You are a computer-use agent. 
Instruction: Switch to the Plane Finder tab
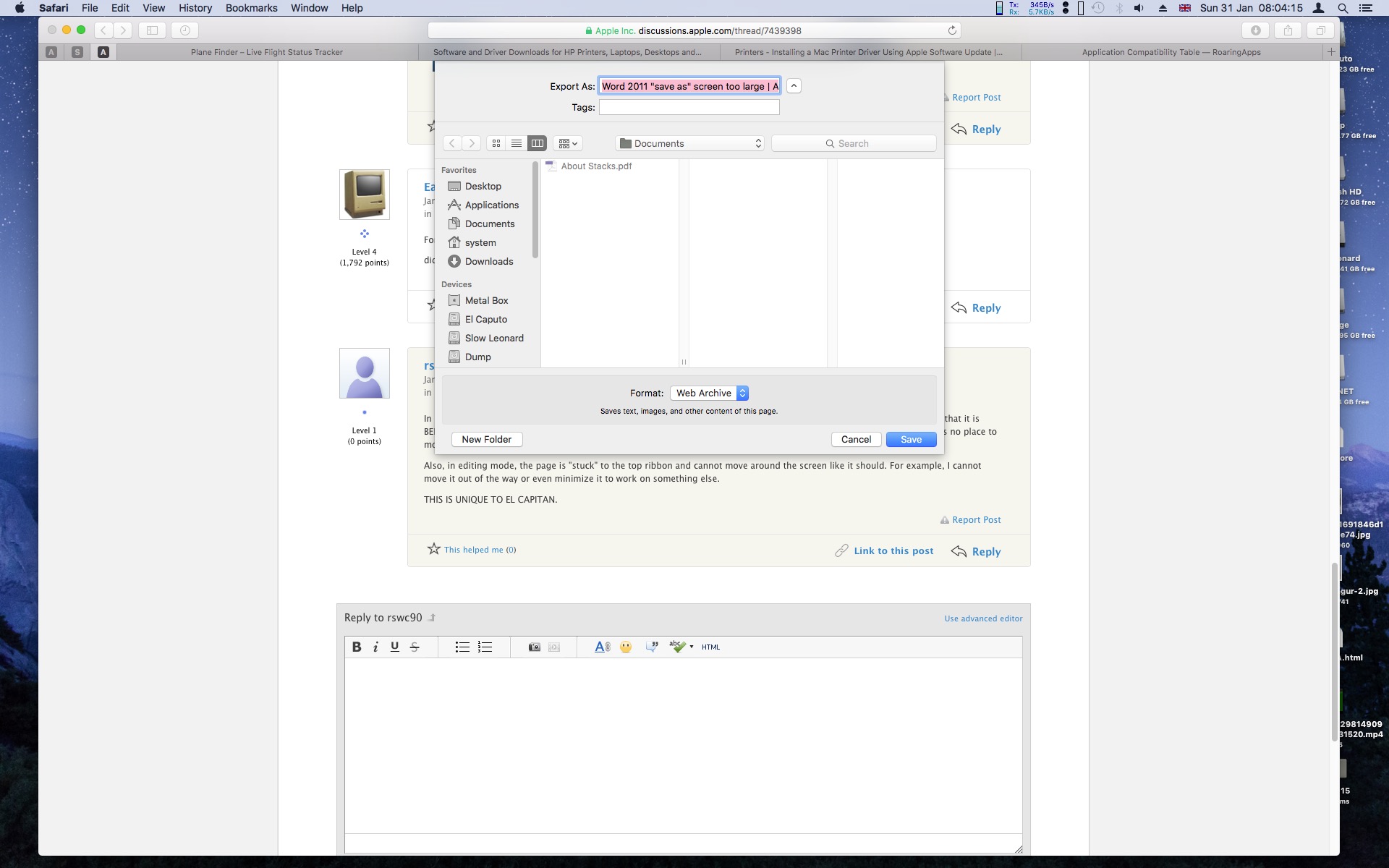(267, 52)
